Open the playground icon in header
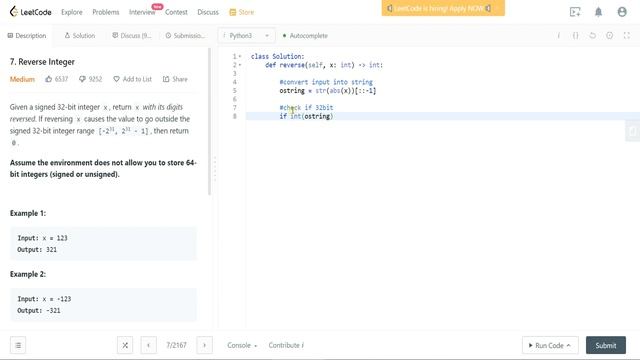Viewport: 640px width, 360px height. tap(575, 12)
